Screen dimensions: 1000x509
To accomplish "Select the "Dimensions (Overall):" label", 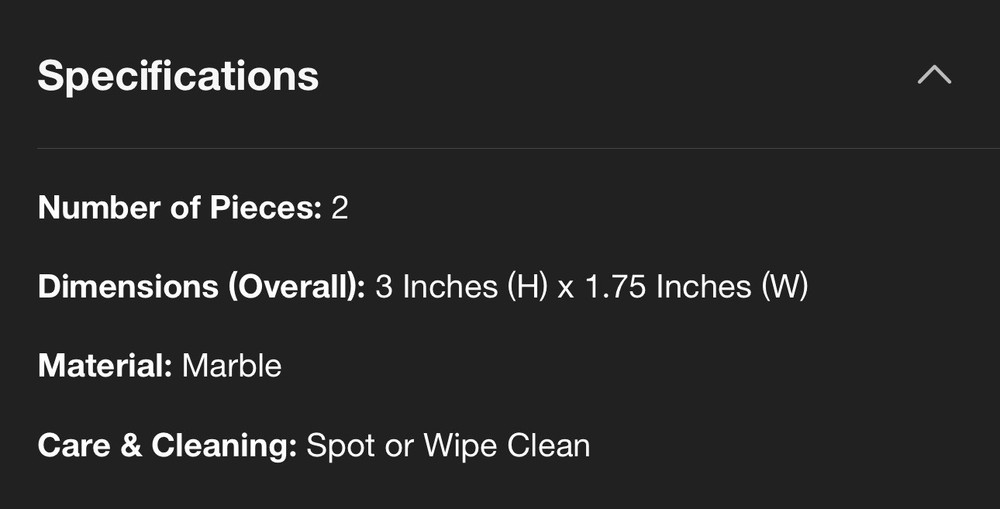I will tap(201, 287).
